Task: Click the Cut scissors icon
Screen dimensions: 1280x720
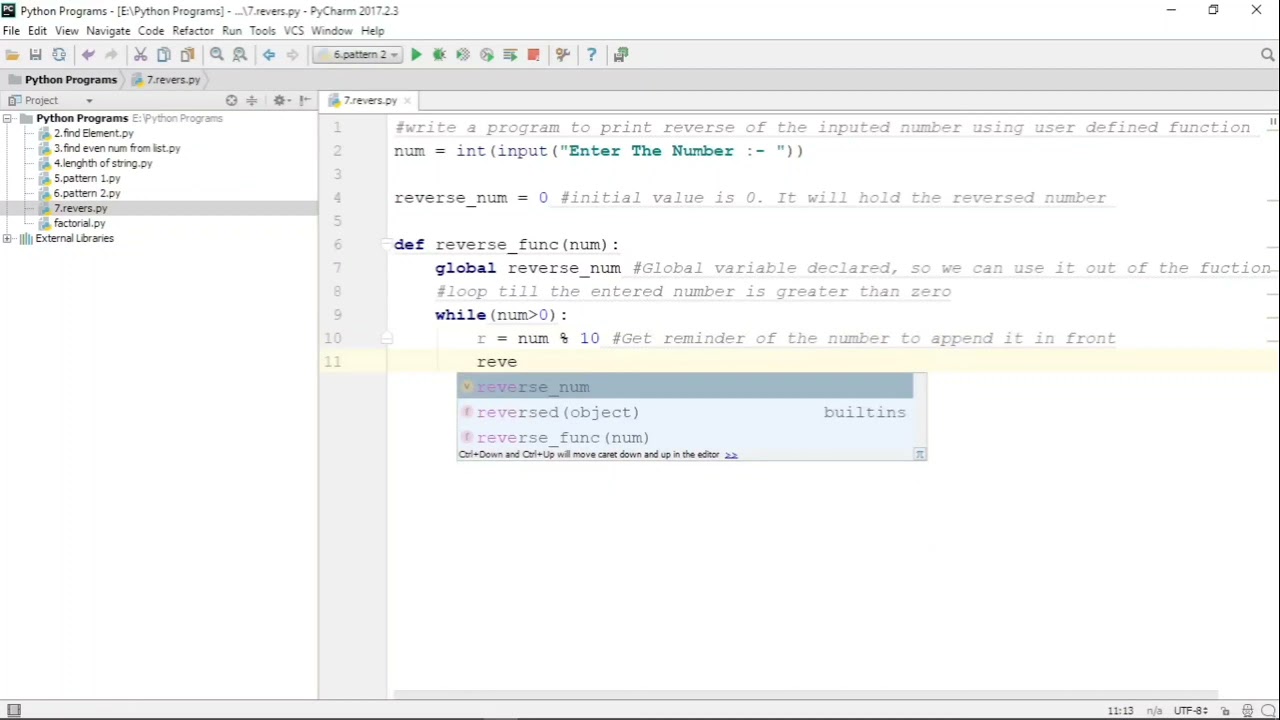Action: point(141,55)
